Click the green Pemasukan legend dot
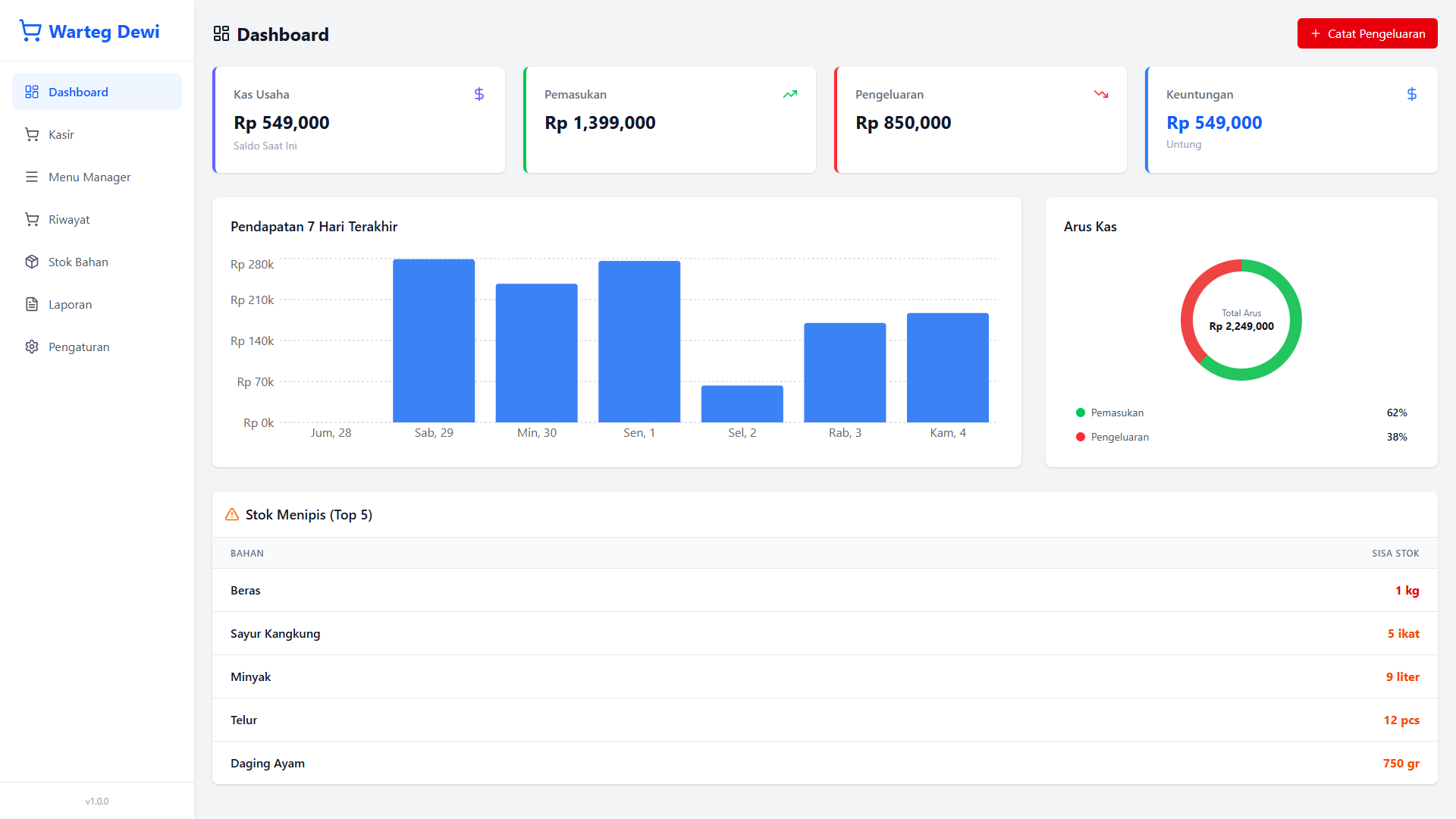The image size is (1456, 819). 1081,413
